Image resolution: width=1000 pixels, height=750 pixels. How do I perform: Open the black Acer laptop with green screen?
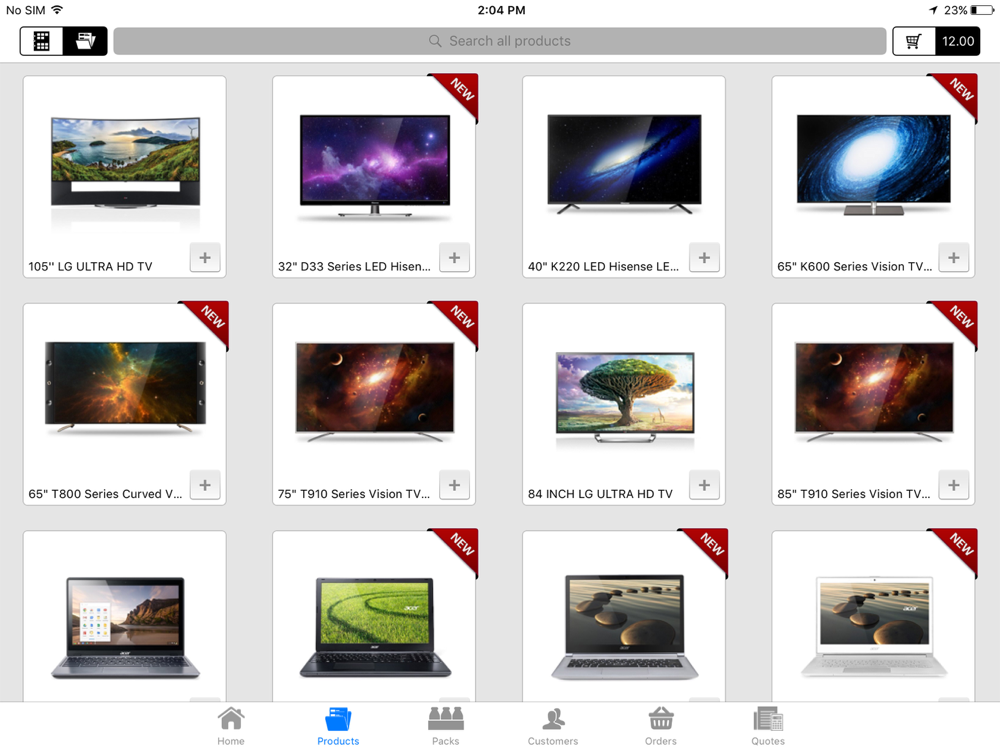point(375,628)
